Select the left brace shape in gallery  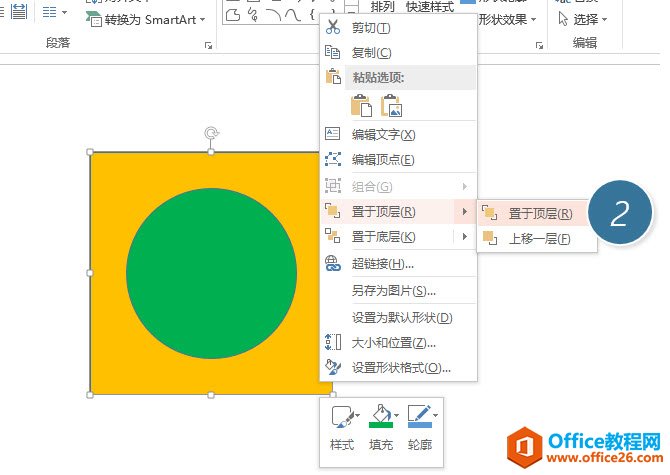[x=312, y=15]
